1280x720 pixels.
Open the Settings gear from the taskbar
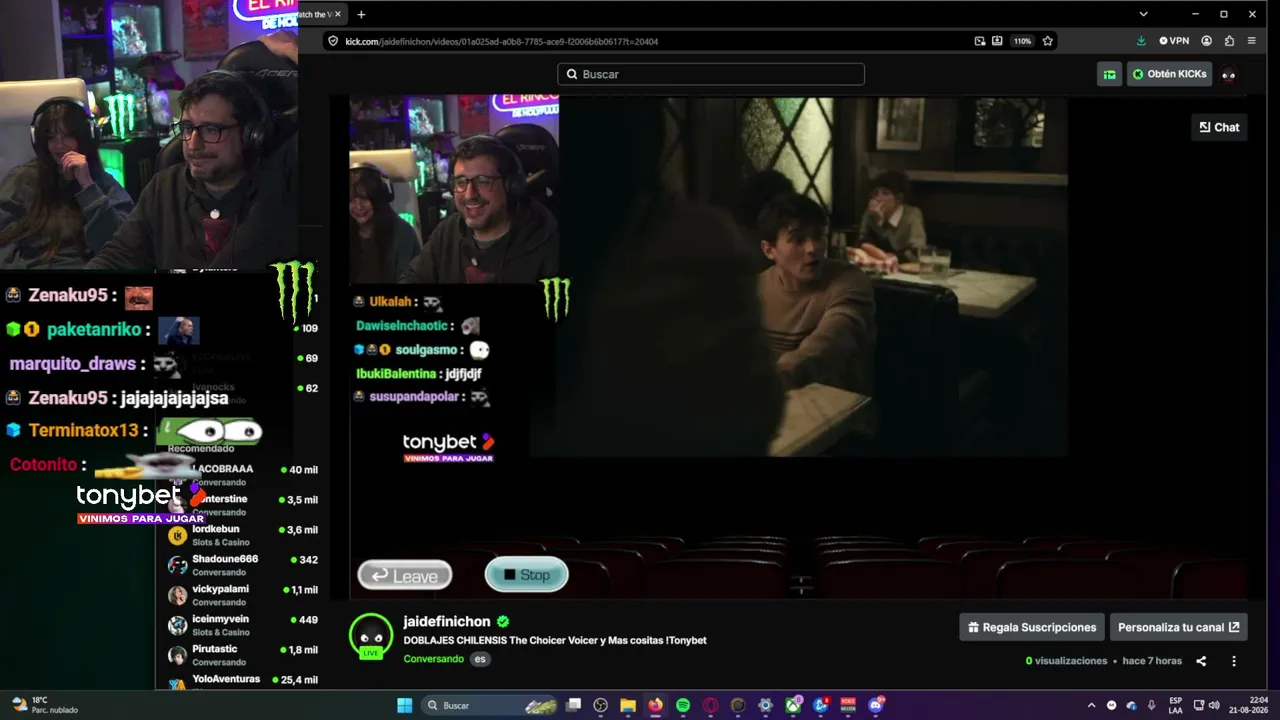pos(765,705)
